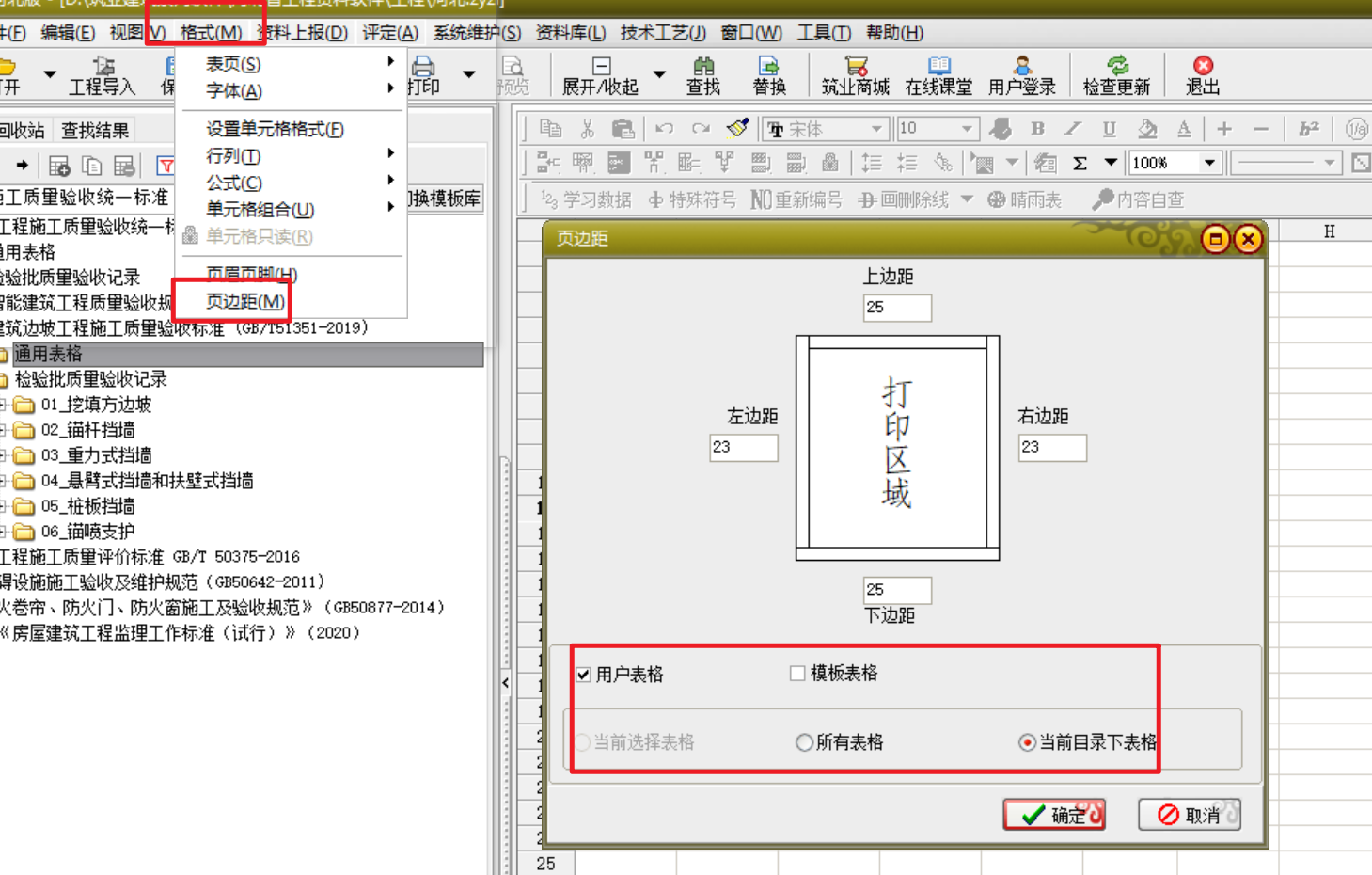The image size is (1372, 875).
Task: Open dropdown arrow next to 展开/收起
Action: tap(659, 74)
